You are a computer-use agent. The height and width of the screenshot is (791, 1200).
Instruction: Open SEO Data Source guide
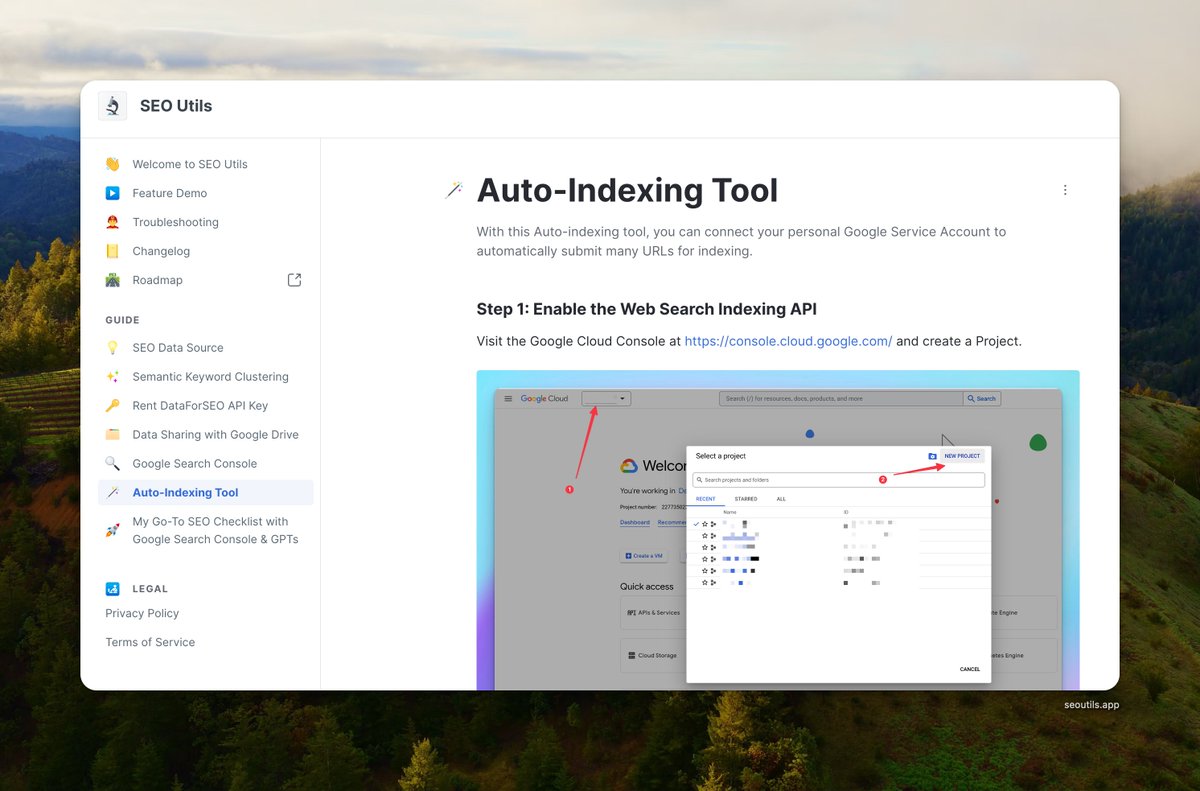point(178,348)
